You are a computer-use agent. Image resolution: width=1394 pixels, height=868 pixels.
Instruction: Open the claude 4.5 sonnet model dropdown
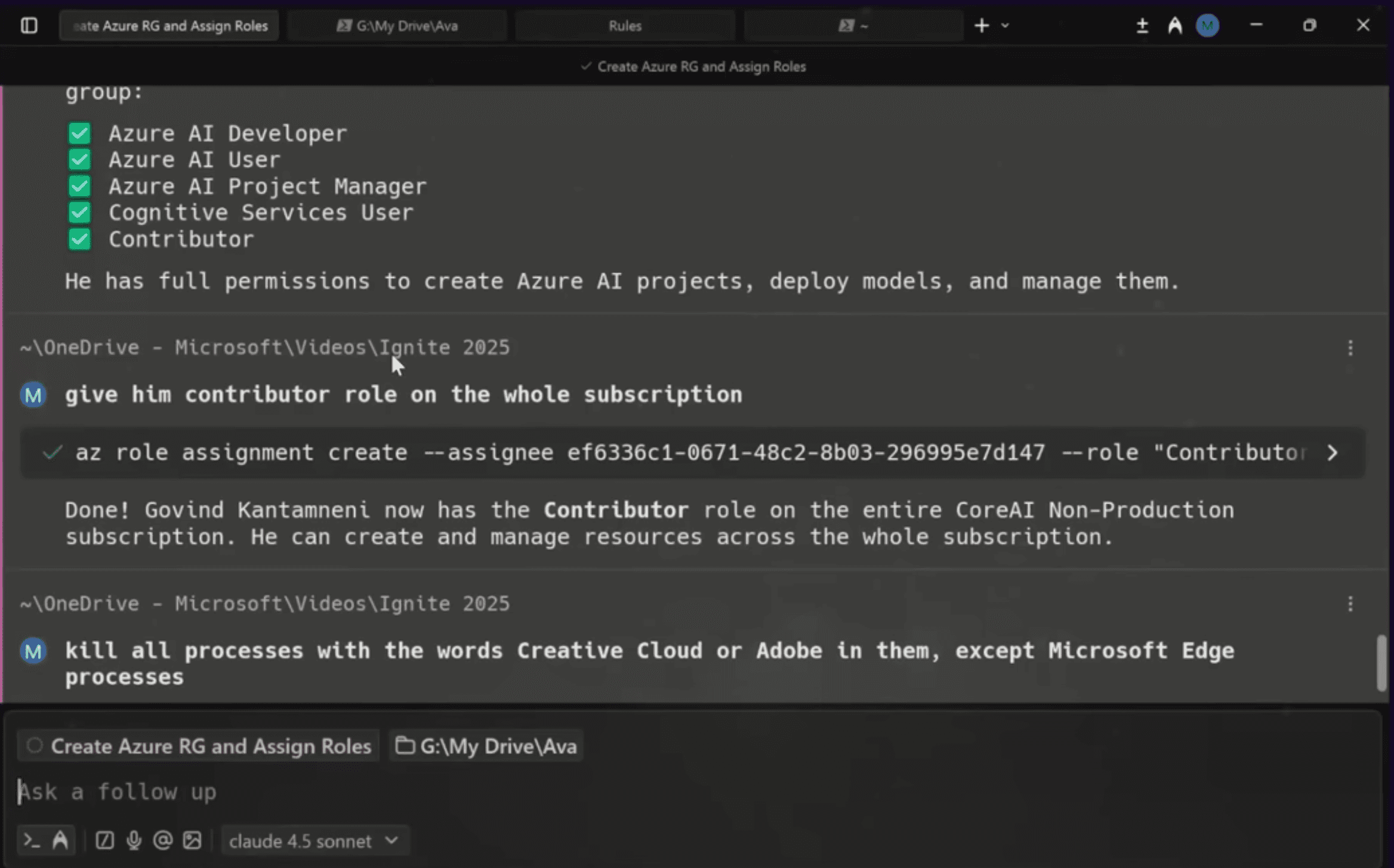point(314,841)
